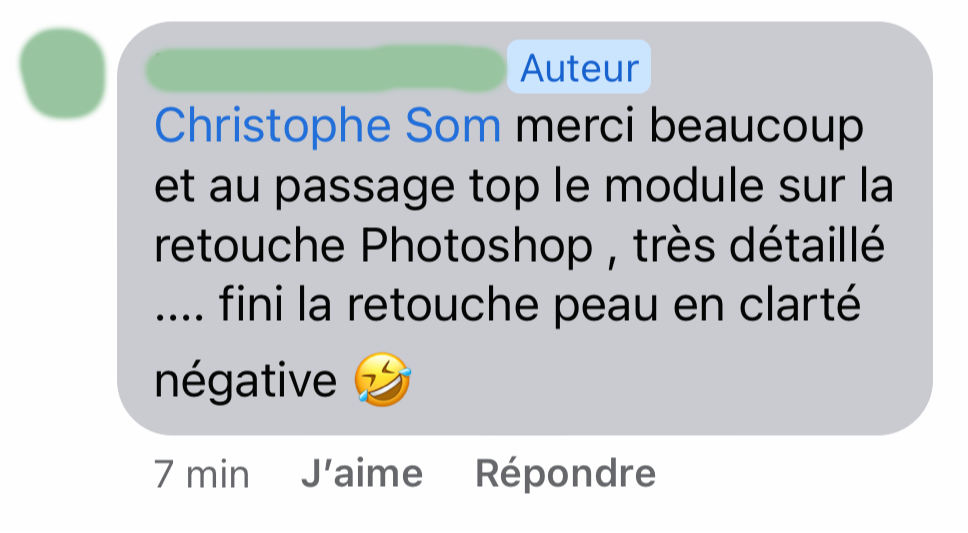This screenshot has height=533, width=968.
Task: Click the blue Auteur badge
Action: (x=579, y=67)
